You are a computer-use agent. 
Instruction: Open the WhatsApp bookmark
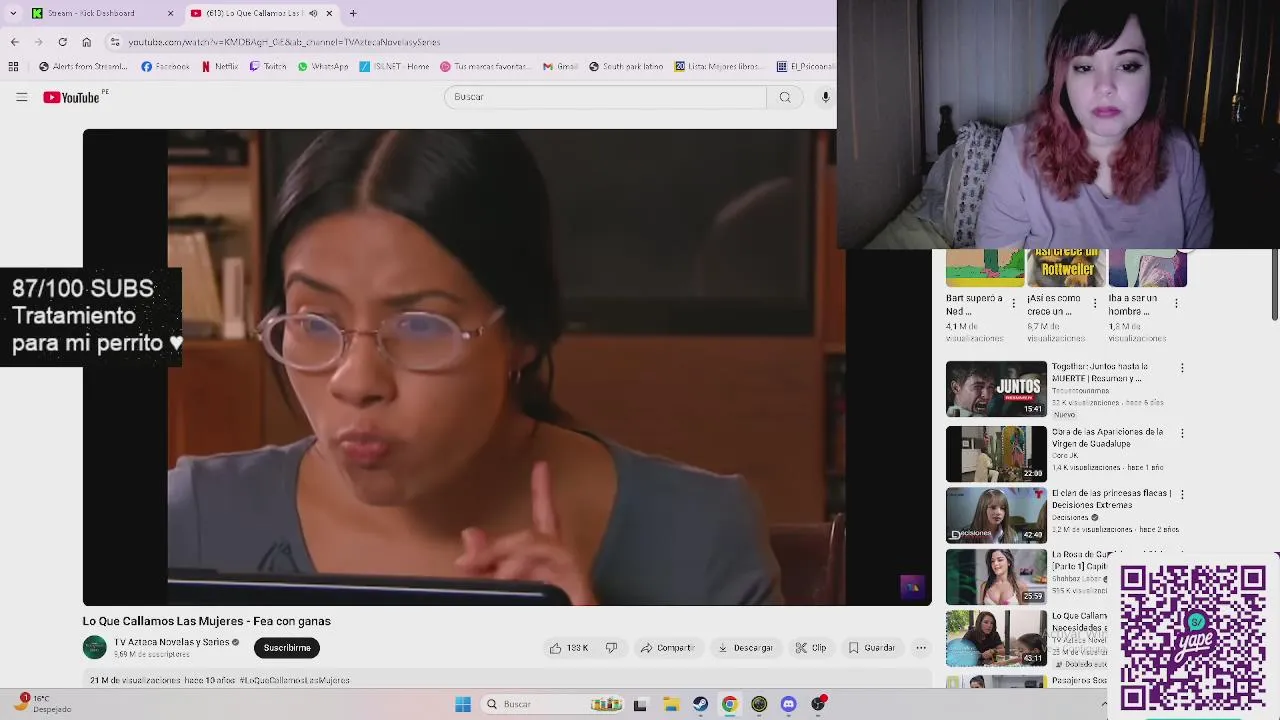[323, 67]
